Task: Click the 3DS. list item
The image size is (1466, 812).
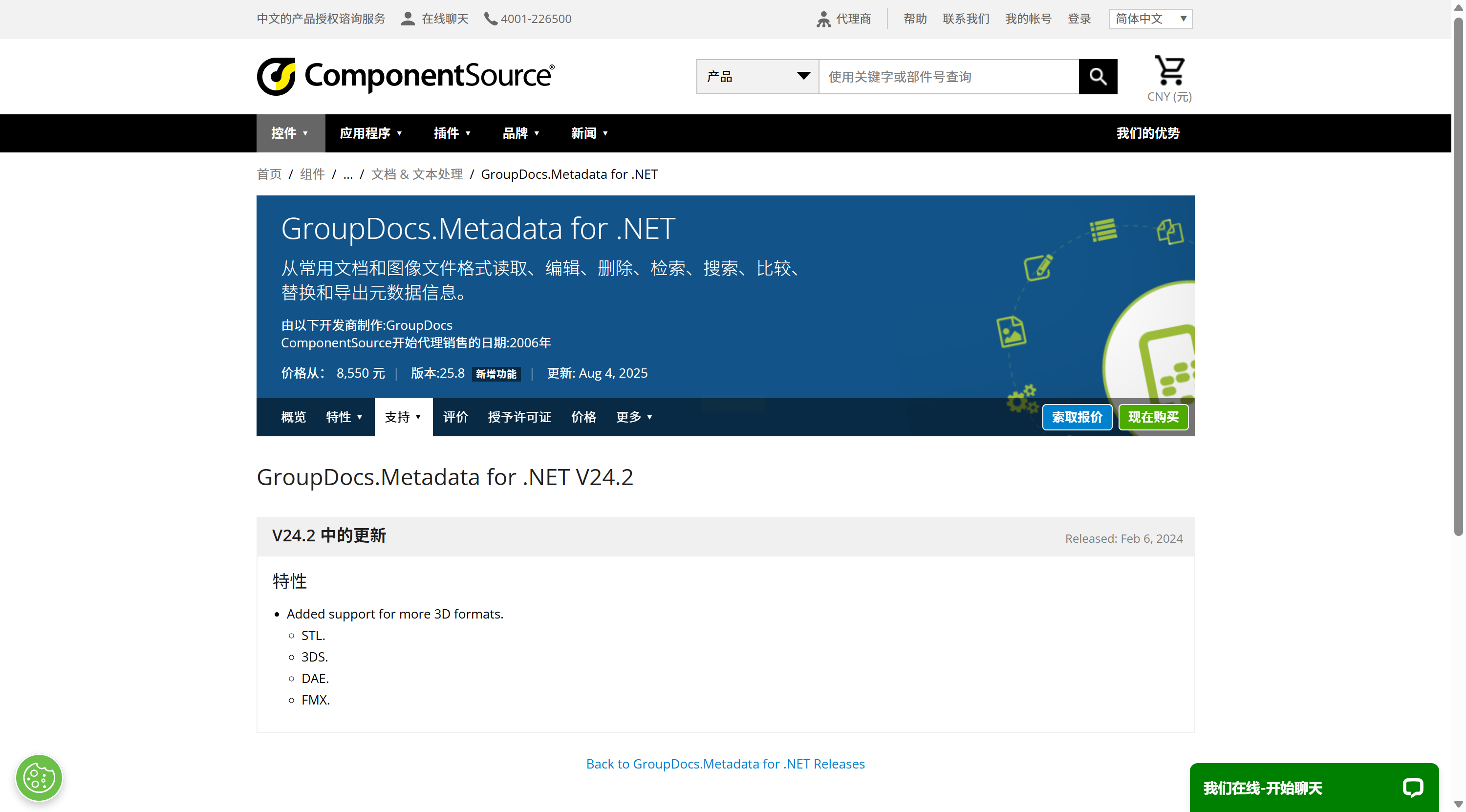Action: pyautogui.click(x=315, y=657)
